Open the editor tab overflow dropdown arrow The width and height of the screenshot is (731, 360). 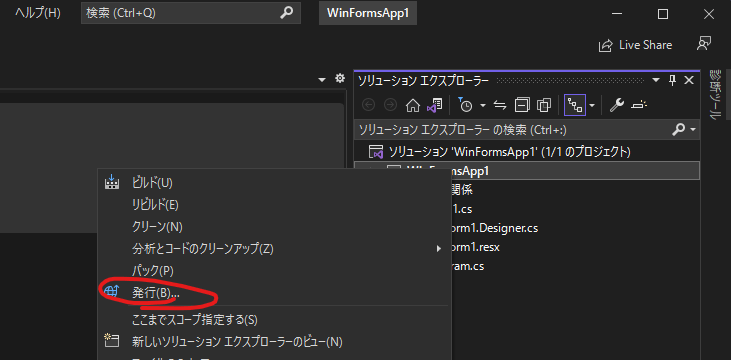(x=322, y=80)
